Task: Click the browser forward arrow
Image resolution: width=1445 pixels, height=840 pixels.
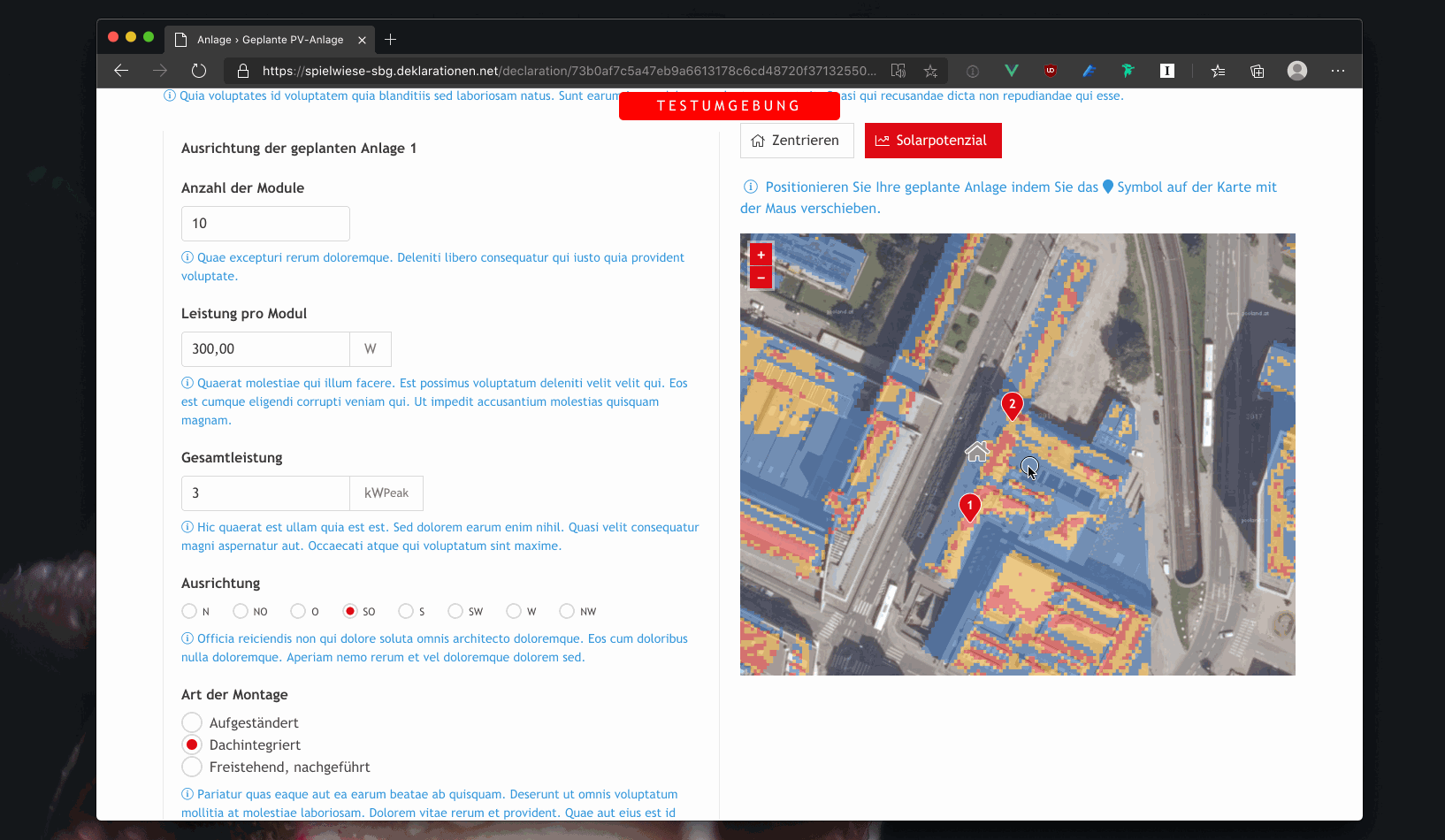Action: 160,71
